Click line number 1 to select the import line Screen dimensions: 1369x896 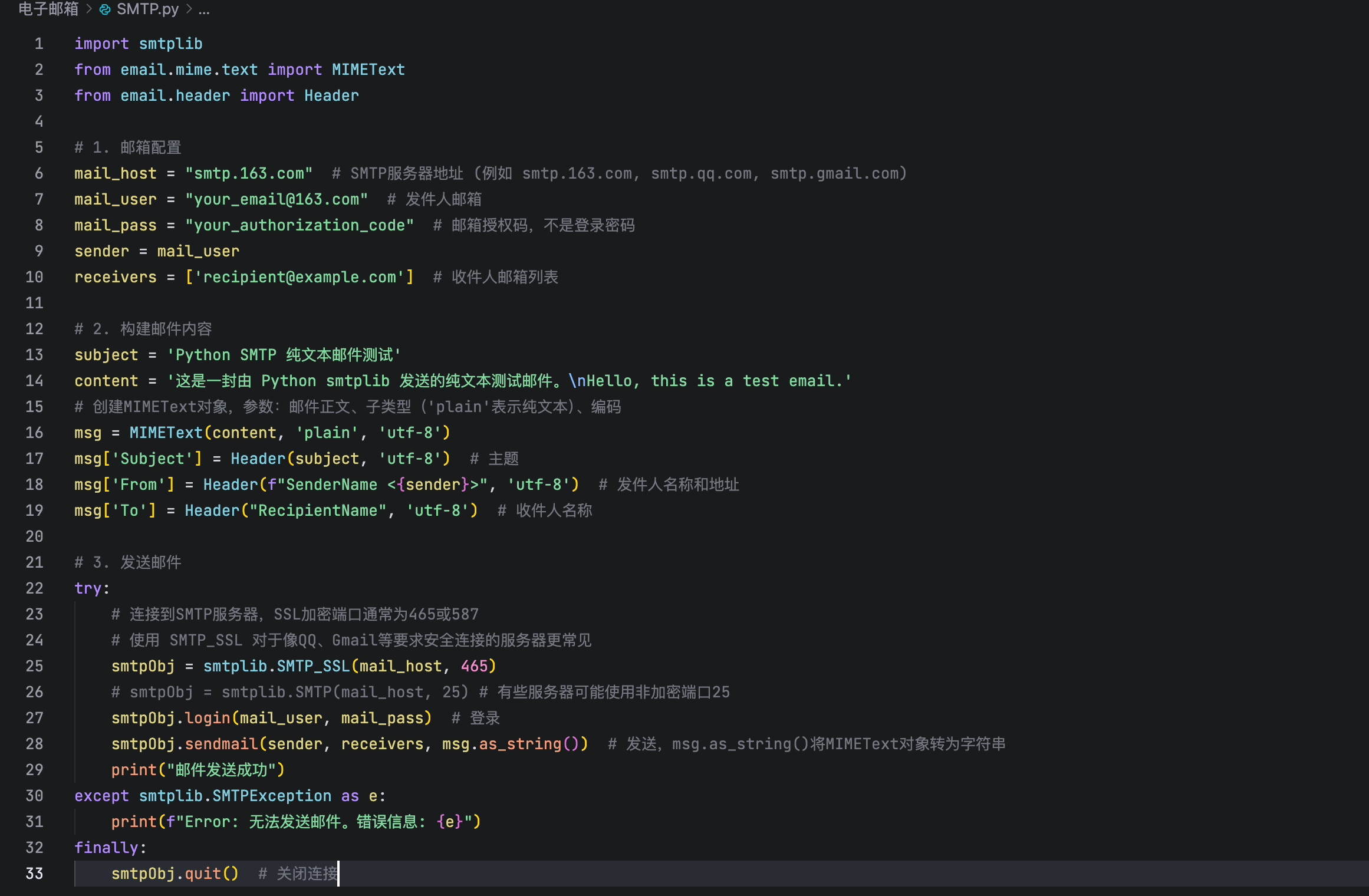pos(38,43)
